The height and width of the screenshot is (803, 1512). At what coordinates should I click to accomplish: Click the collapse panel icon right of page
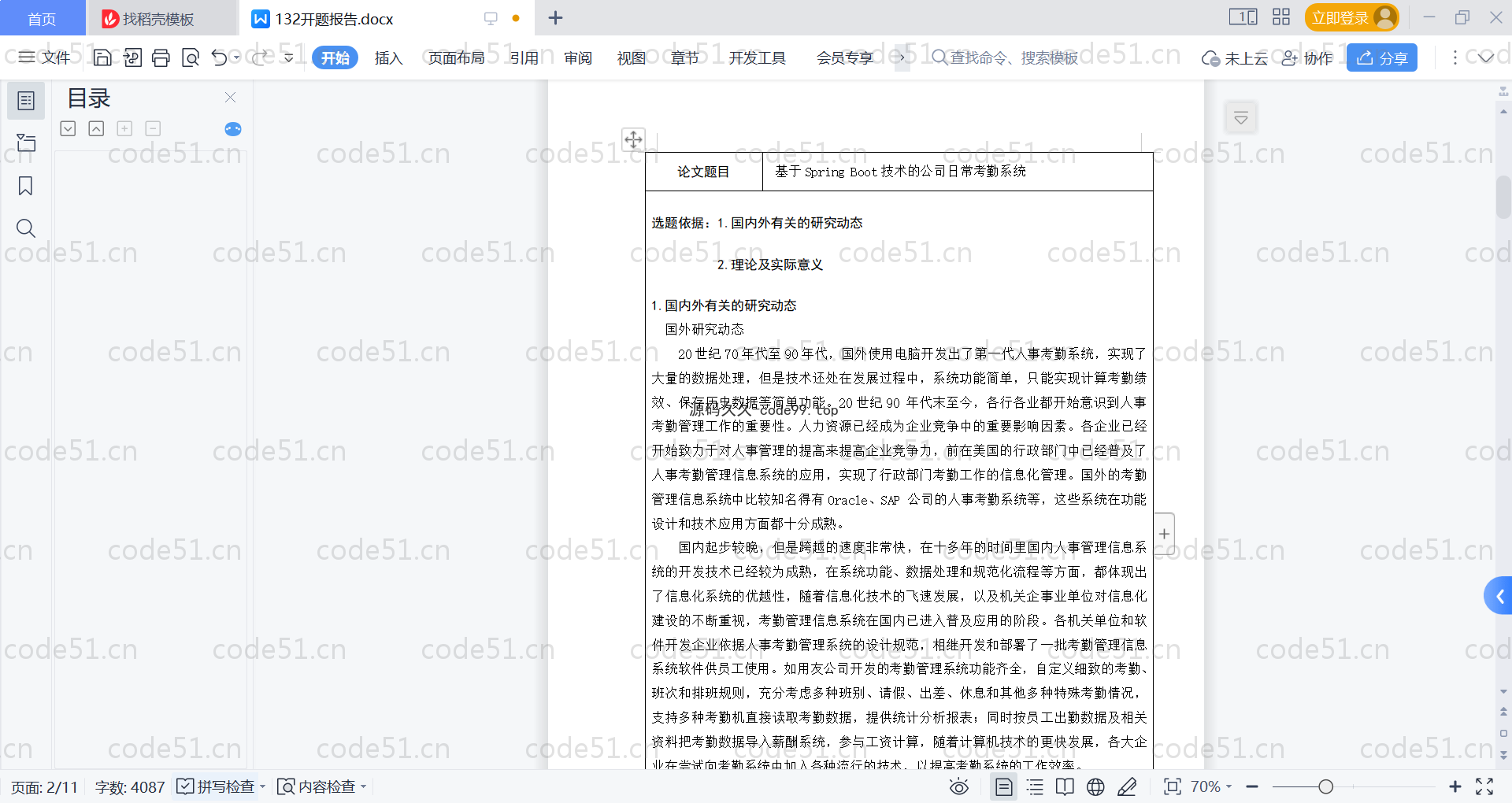[x=1241, y=118]
